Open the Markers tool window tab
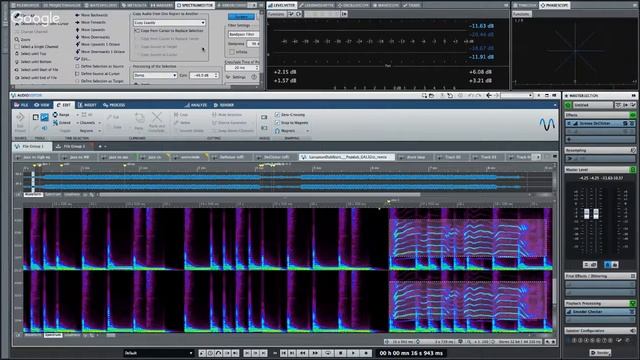 162,5
